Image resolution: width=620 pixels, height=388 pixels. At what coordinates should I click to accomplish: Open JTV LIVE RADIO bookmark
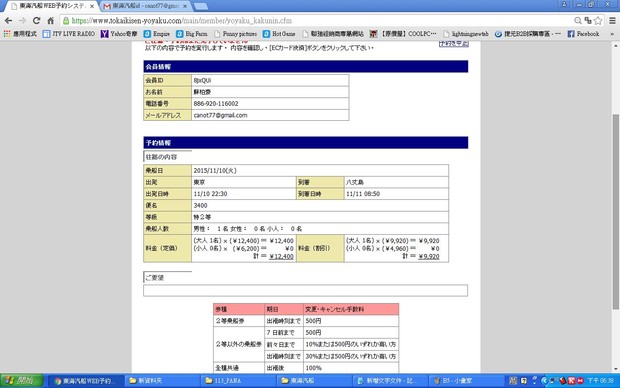(69, 34)
